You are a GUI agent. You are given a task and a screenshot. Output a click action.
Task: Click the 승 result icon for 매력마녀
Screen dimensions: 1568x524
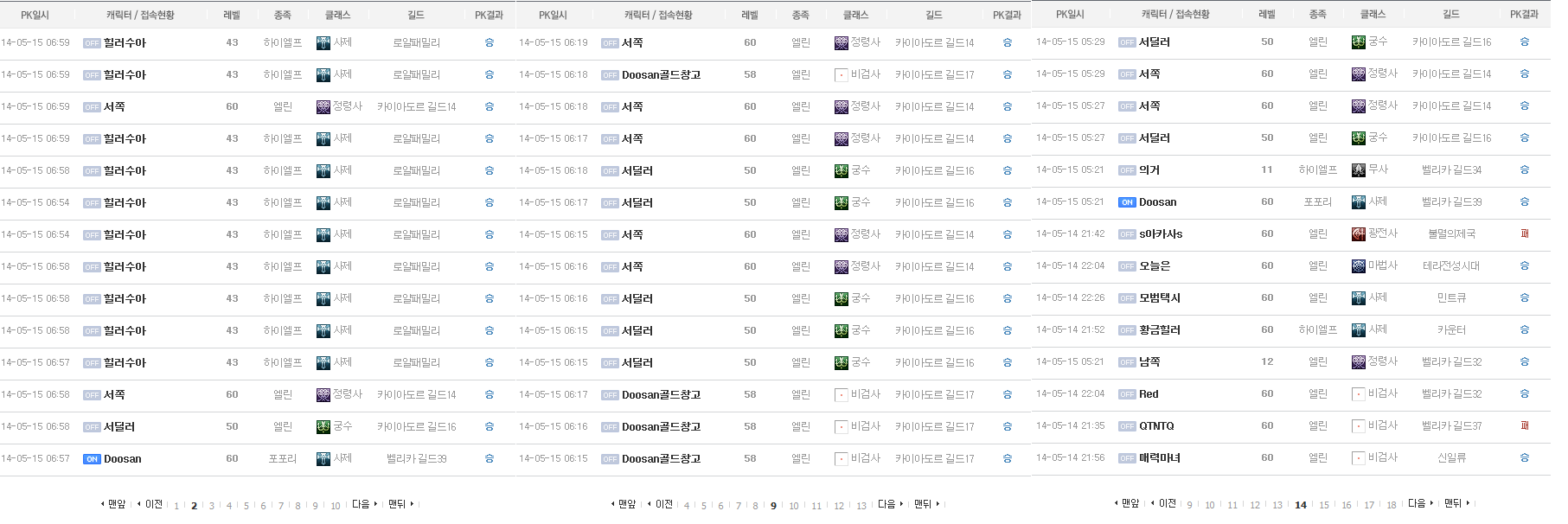click(1524, 458)
